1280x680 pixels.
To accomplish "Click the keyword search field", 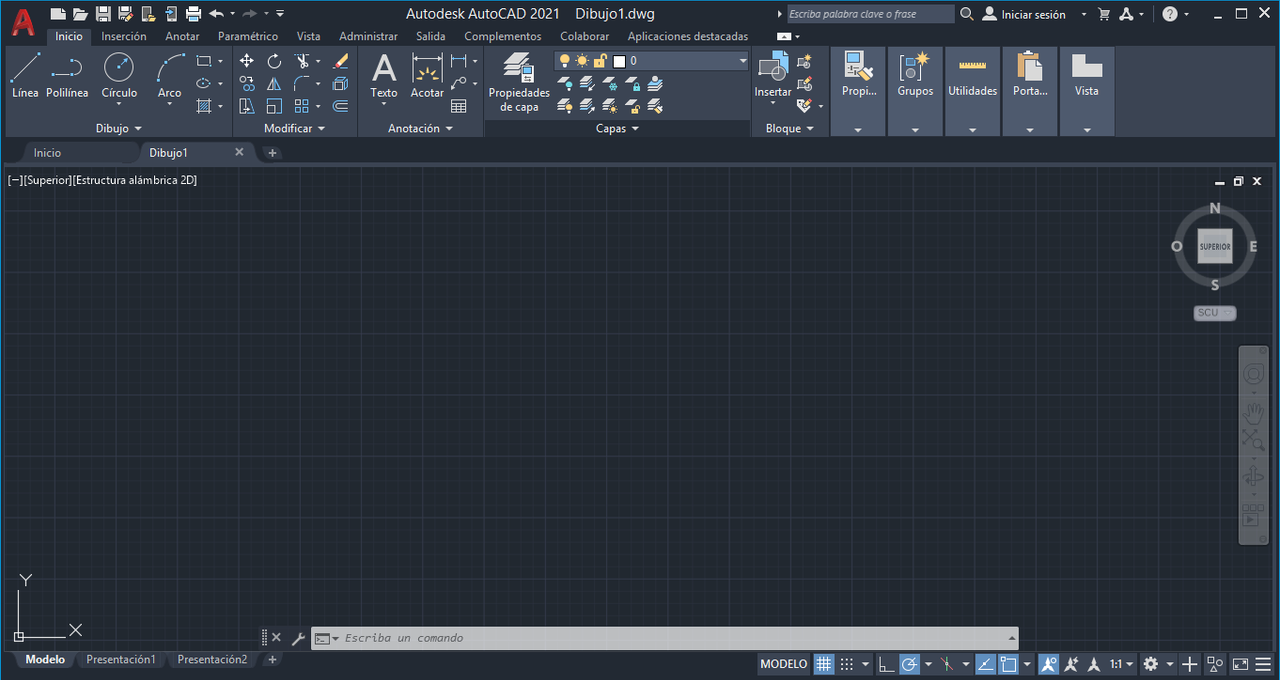I will 870,14.
